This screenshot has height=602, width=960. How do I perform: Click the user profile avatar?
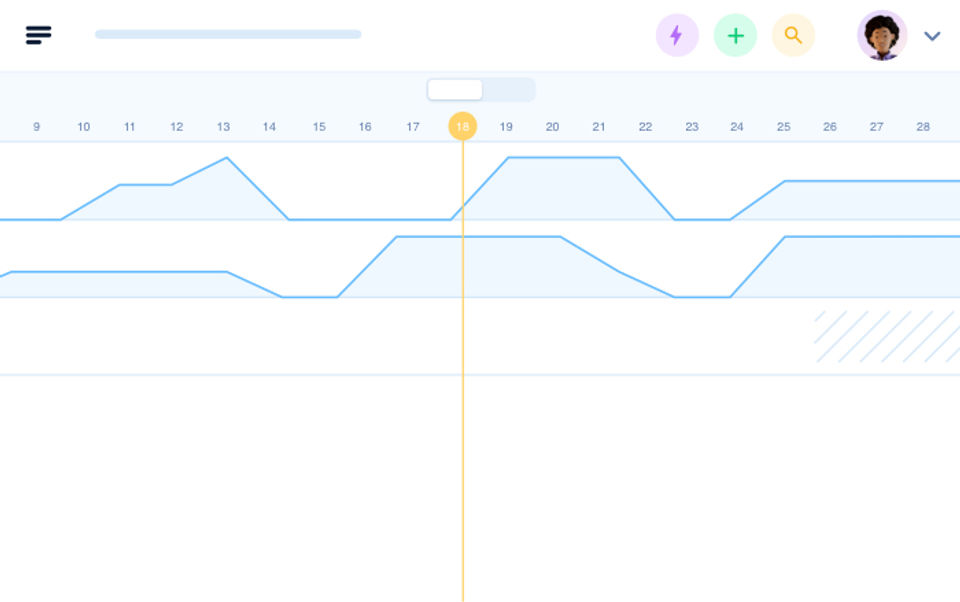click(x=881, y=36)
